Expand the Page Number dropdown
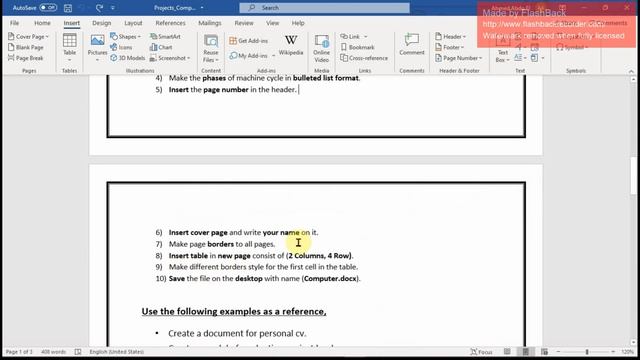The image size is (640, 360). [458, 58]
